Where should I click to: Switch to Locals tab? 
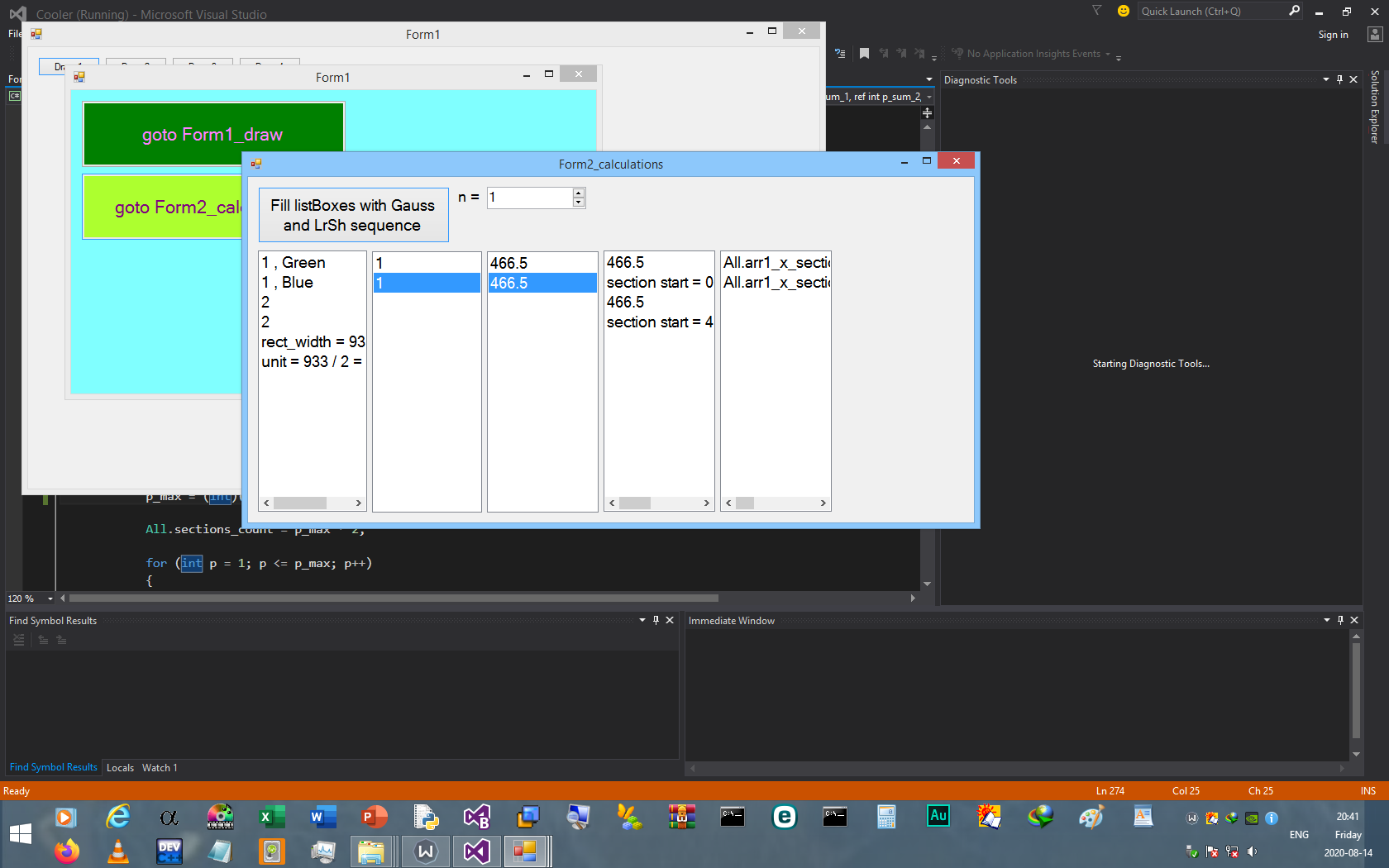(x=120, y=768)
